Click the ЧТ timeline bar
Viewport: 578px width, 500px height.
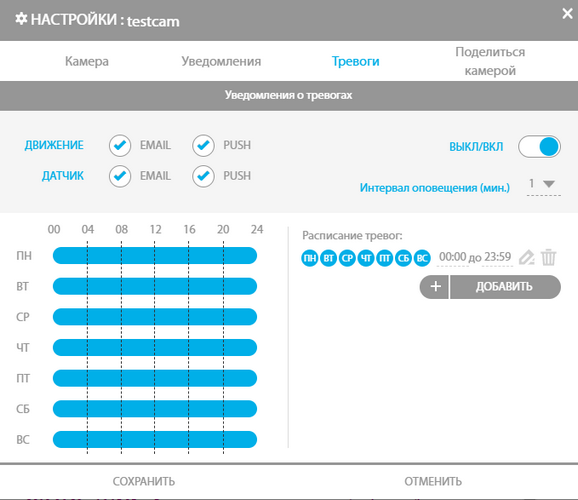coord(155,347)
